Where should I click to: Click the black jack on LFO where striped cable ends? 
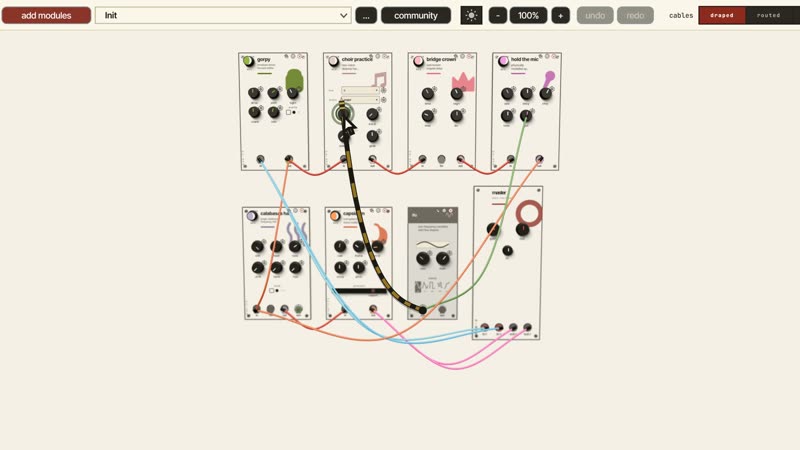coord(423,309)
